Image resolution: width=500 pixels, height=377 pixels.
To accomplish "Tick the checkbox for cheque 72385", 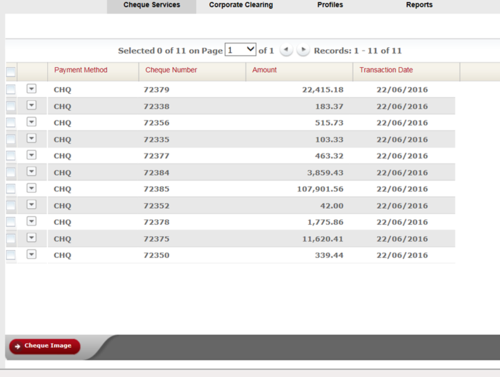I will click(11, 189).
